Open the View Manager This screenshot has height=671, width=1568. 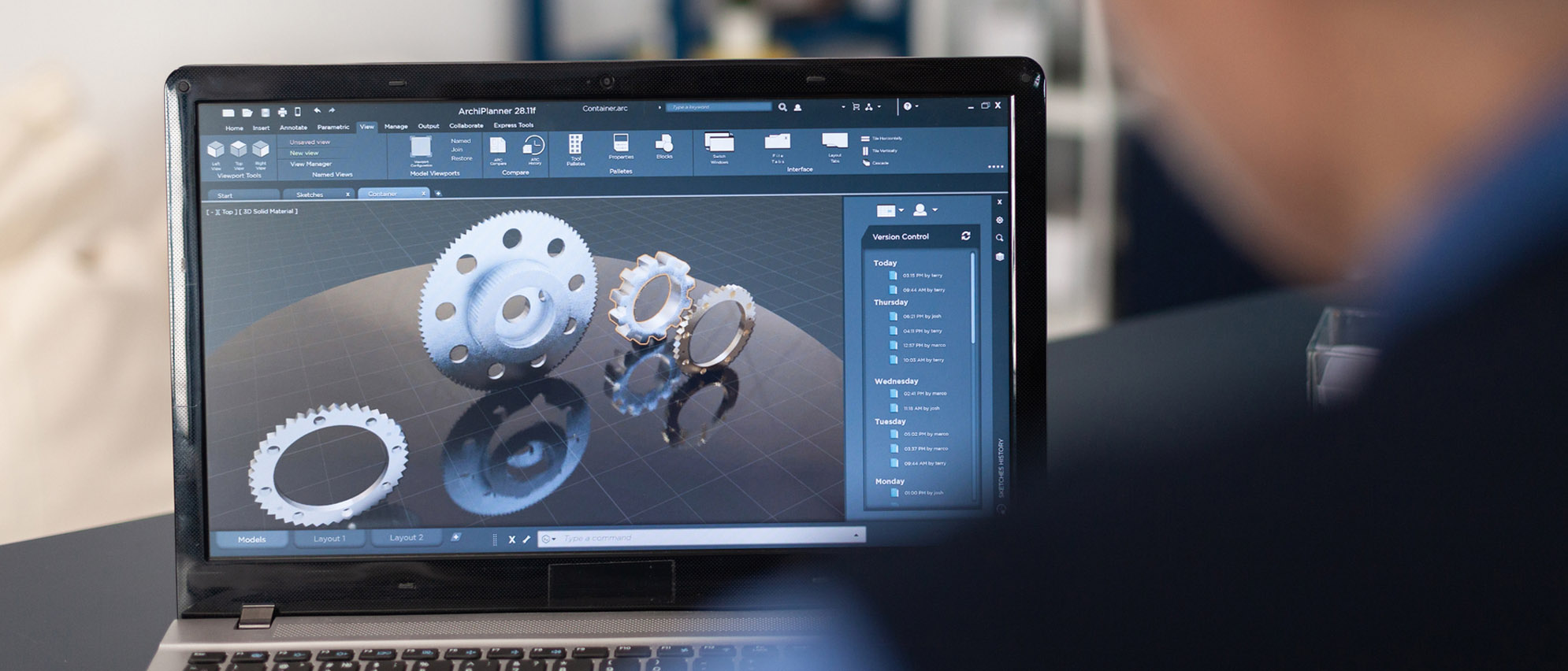[310, 164]
